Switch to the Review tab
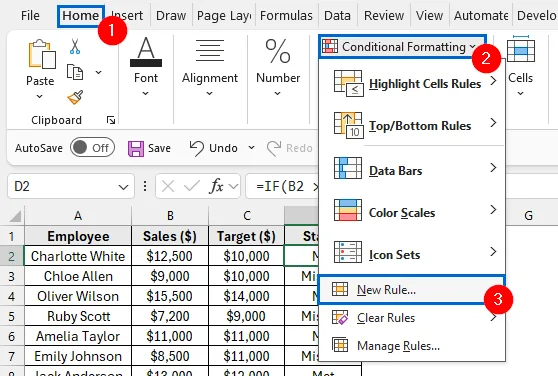The width and height of the screenshot is (558, 376). click(384, 16)
